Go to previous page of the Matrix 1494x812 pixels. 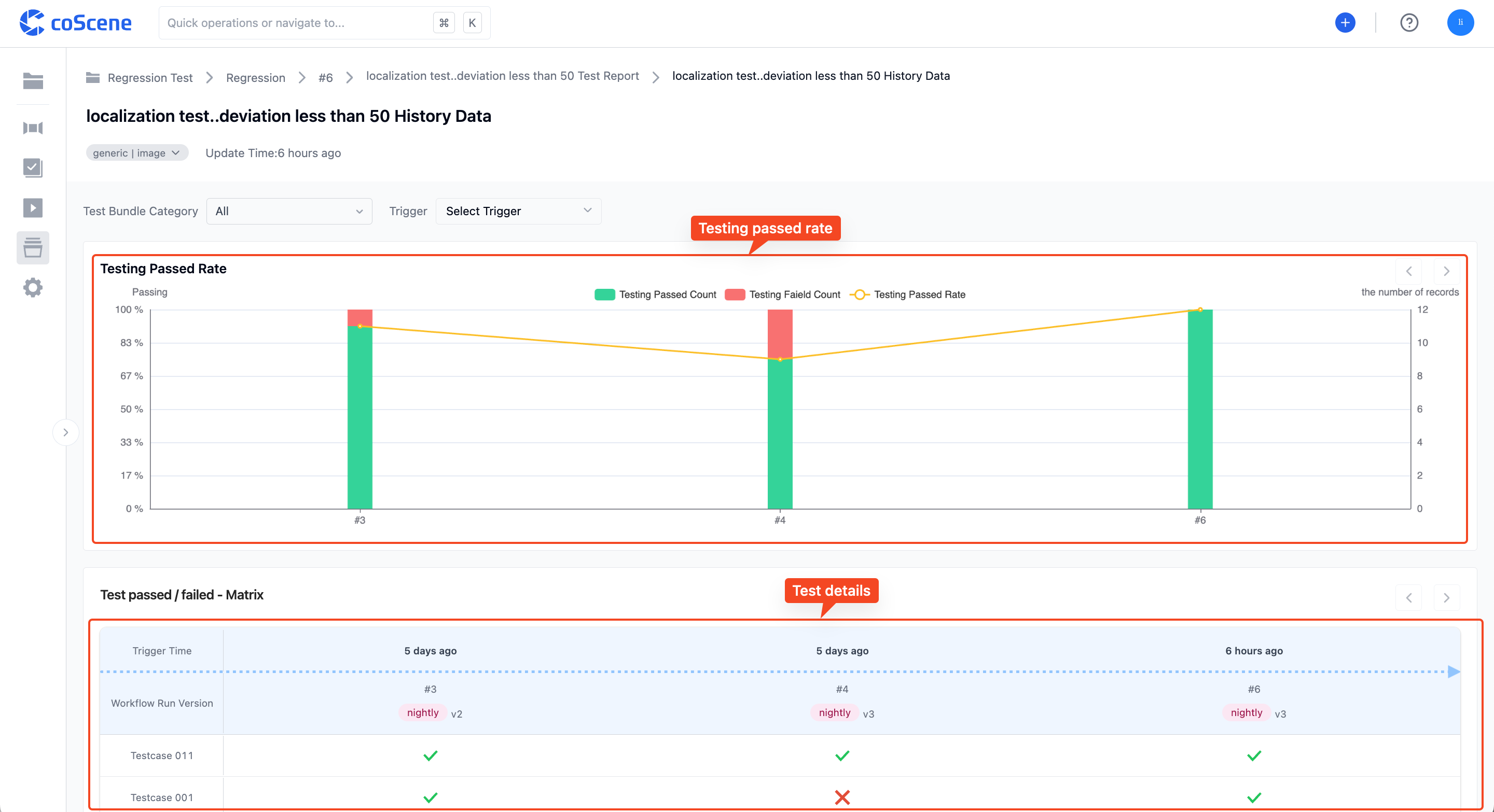click(x=1409, y=597)
